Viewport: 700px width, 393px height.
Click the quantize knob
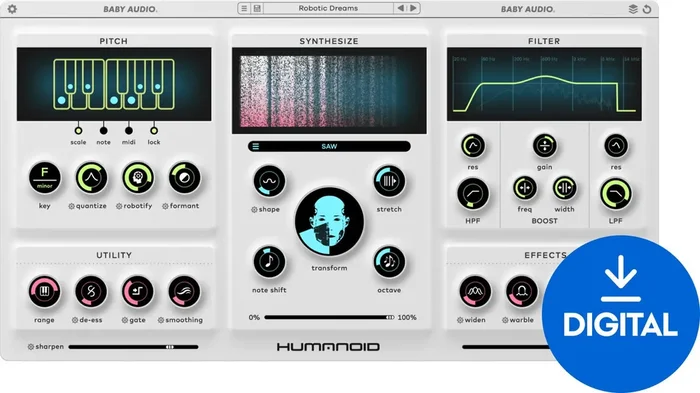(x=91, y=178)
